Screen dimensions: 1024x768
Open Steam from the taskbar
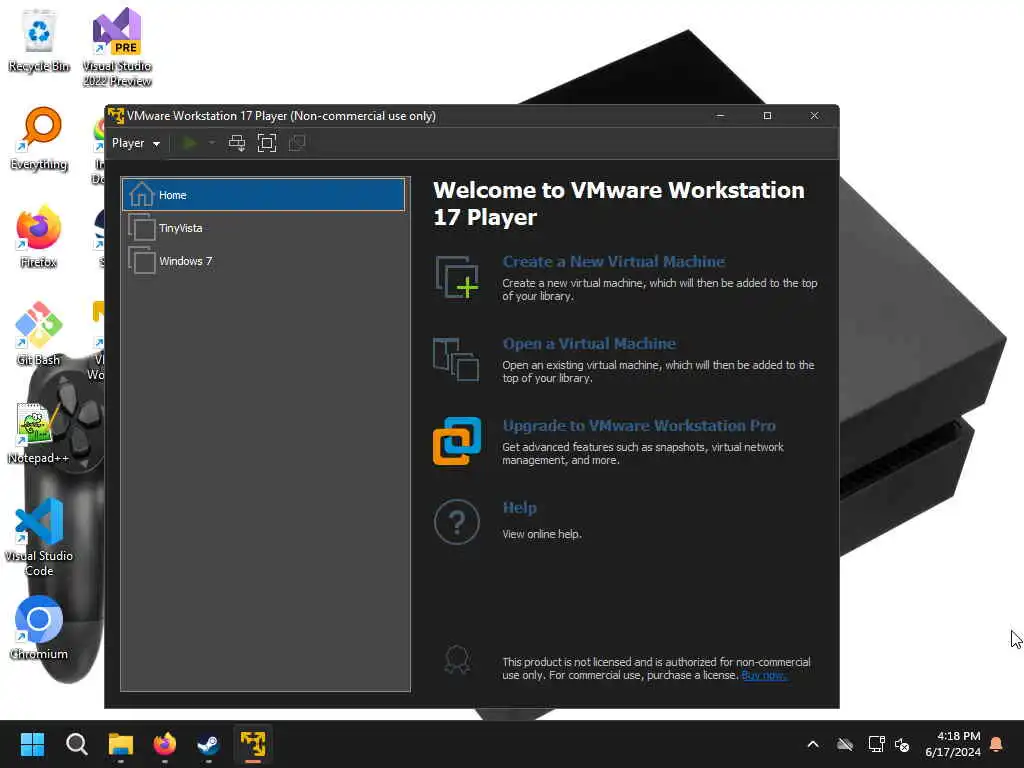click(x=208, y=744)
